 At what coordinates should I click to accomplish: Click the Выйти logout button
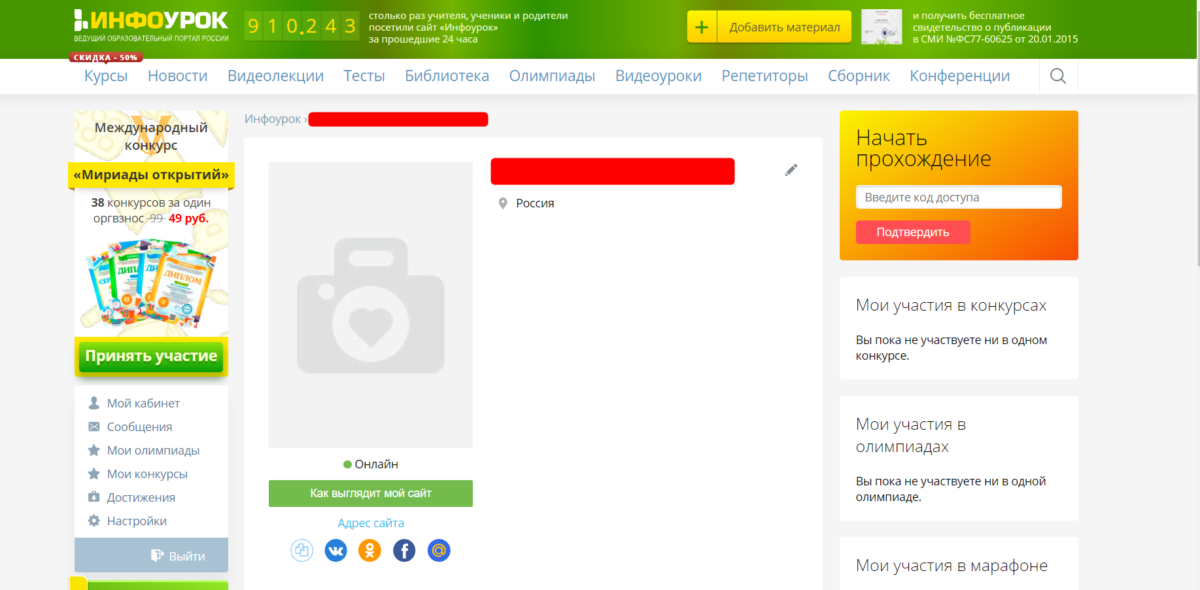click(x=151, y=556)
